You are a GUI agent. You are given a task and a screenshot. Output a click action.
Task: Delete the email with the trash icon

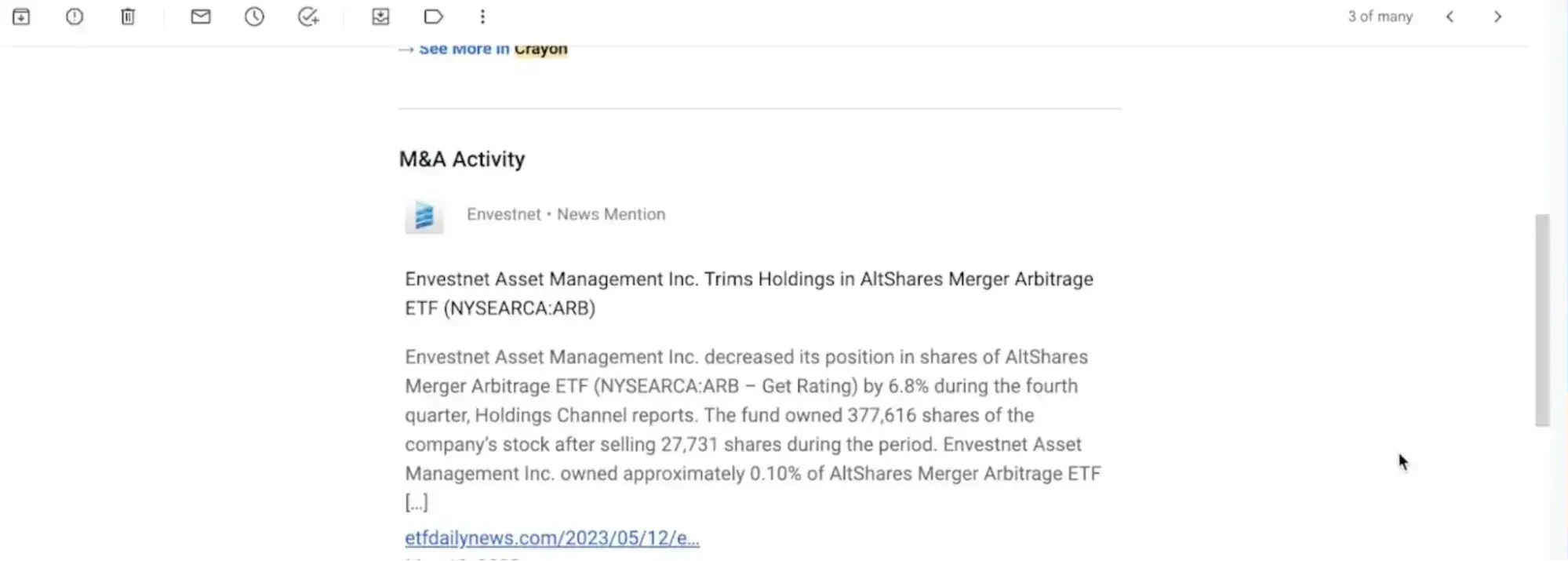pyautogui.click(x=128, y=16)
